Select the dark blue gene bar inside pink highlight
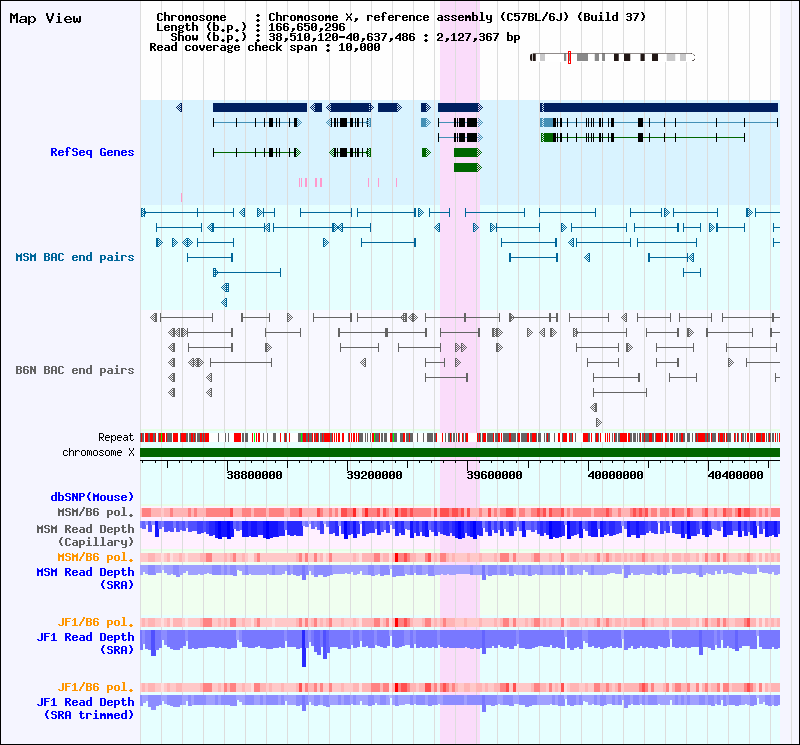 460,107
